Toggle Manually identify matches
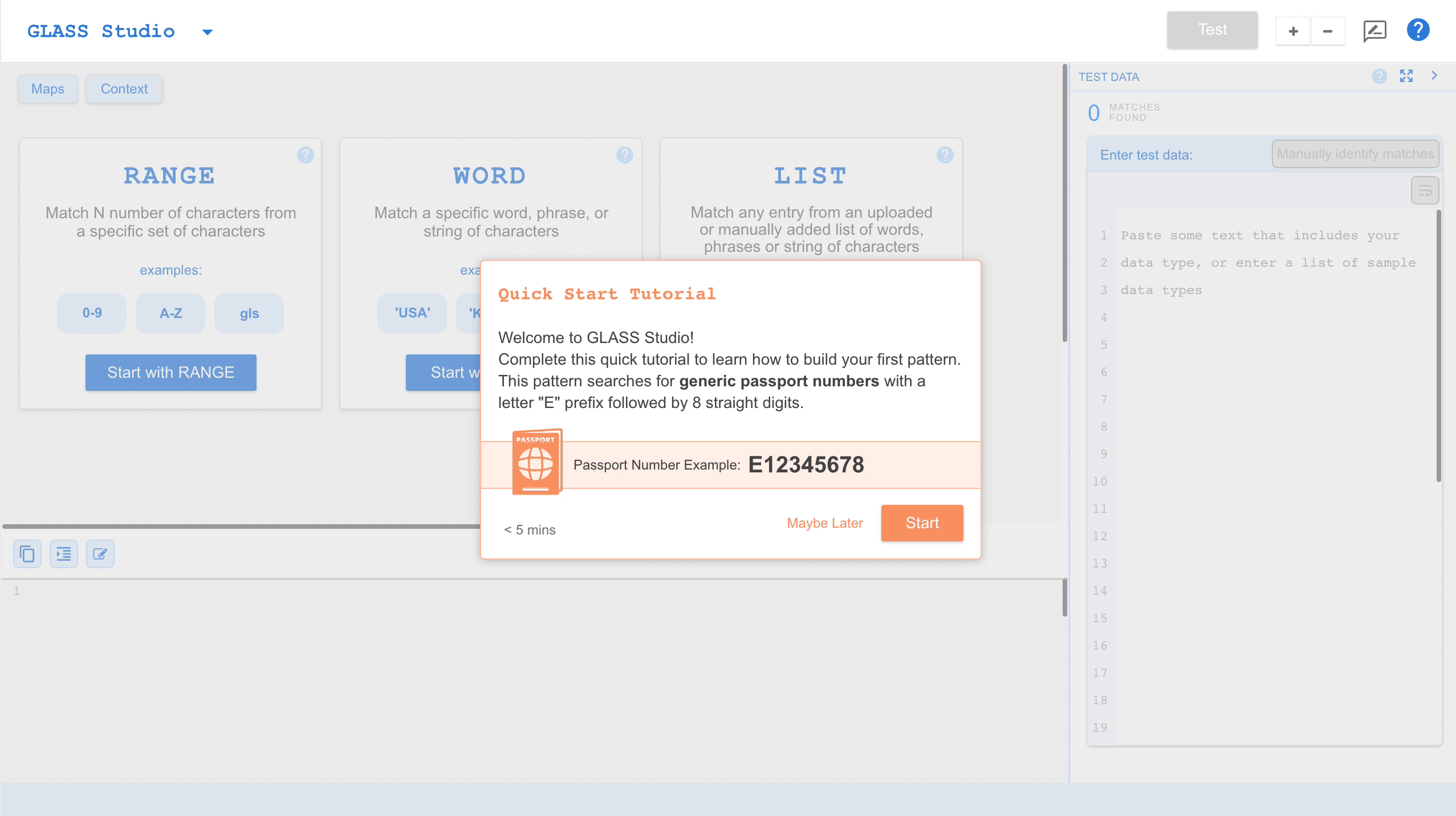1456x816 pixels. (1355, 154)
